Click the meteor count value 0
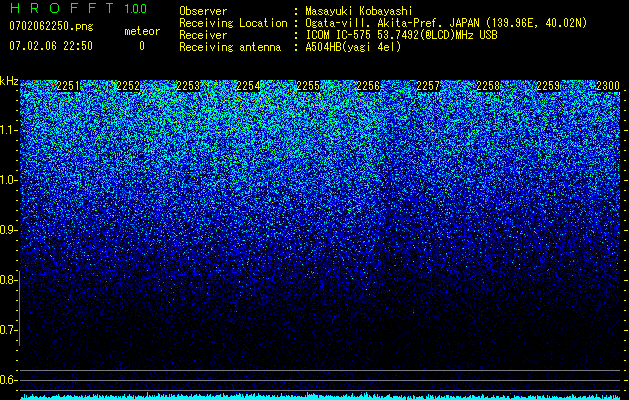The image size is (629, 400). tap(142, 46)
